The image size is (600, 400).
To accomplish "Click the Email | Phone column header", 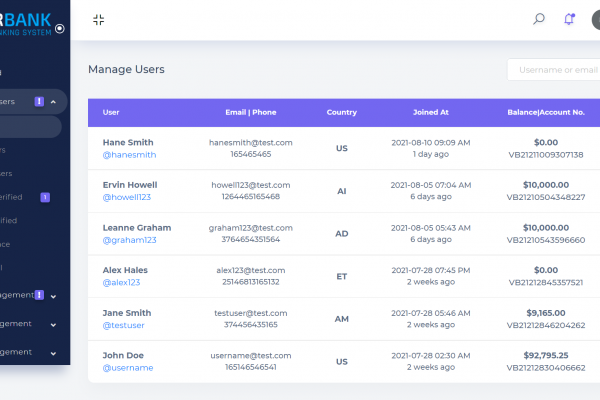I will 251,113.
